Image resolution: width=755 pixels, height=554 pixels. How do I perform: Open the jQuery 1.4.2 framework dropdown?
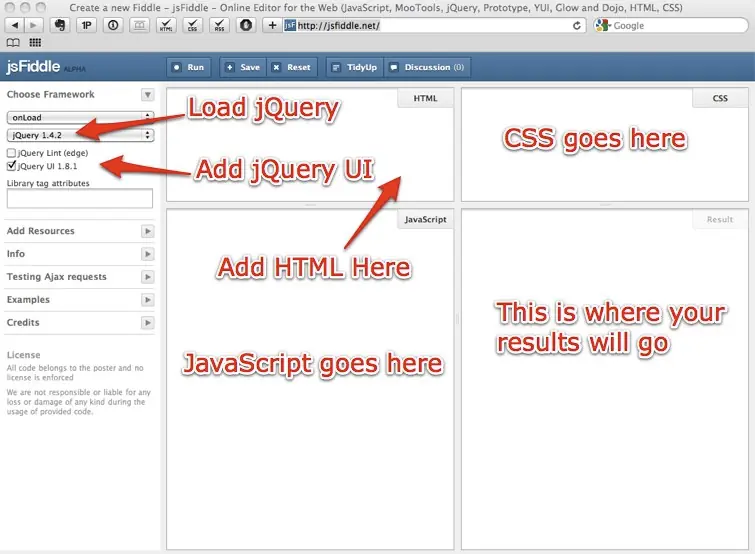pyautogui.click(x=80, y=135)
